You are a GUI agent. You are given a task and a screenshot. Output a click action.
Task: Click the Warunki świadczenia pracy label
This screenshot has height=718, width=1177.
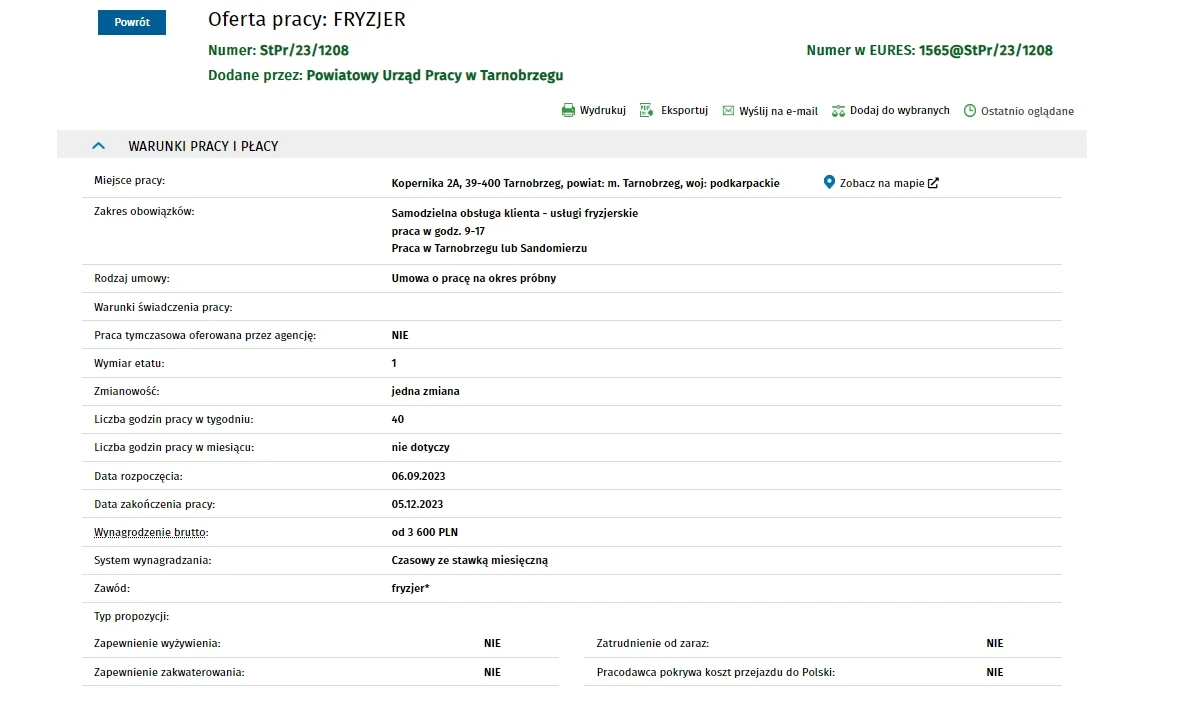click(163, 307)
